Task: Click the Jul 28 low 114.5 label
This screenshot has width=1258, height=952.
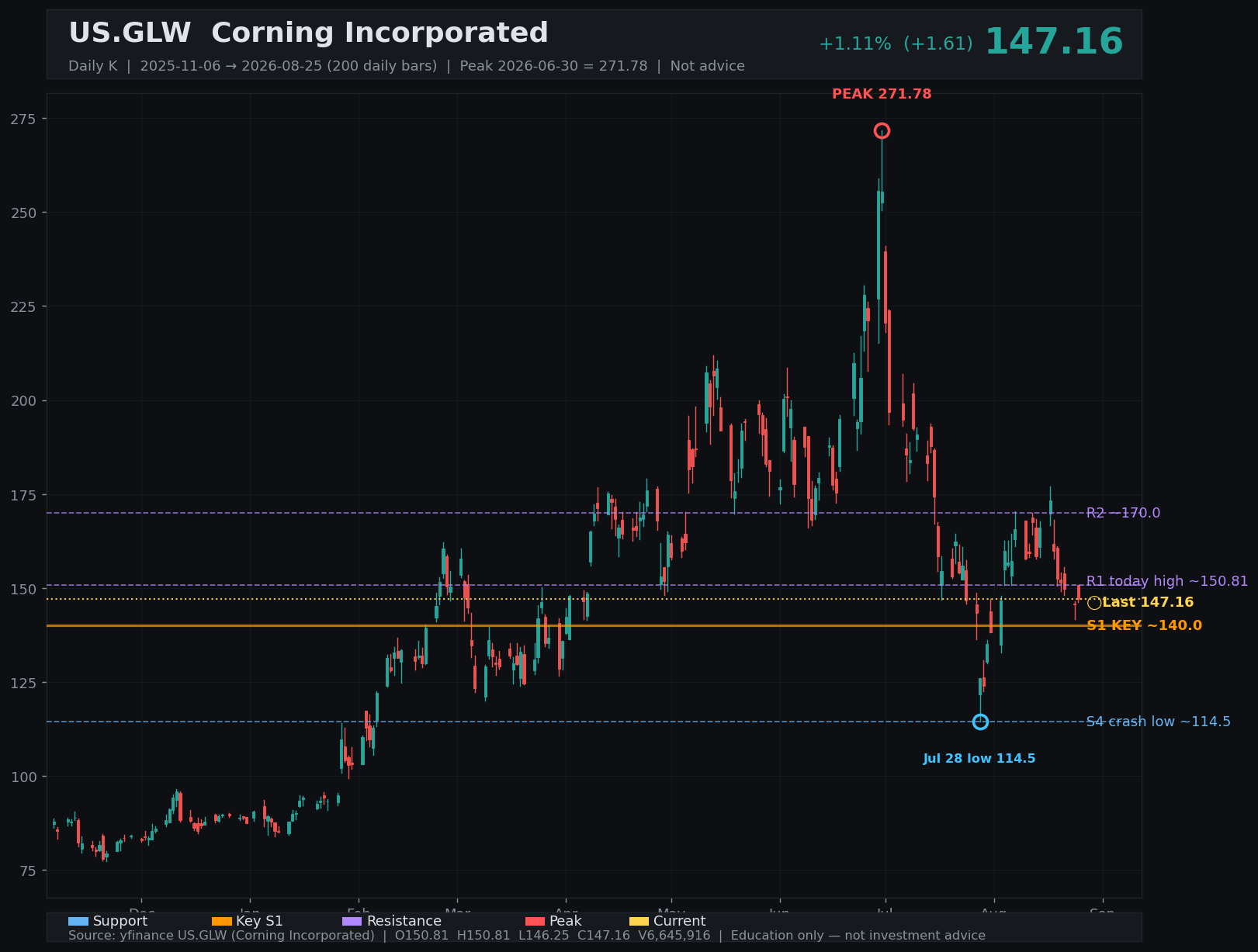Action: 979,759
